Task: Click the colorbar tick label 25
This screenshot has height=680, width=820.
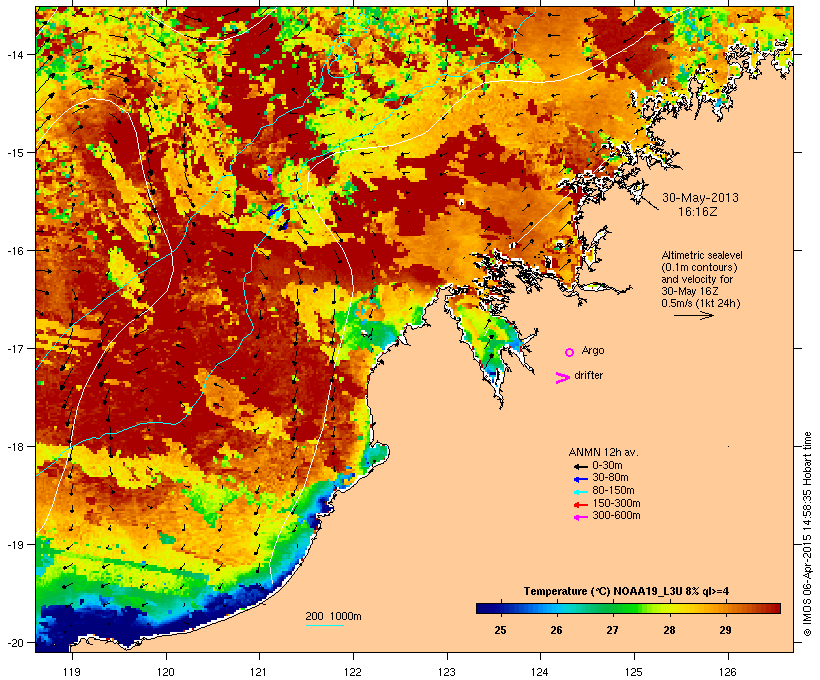Action: point(500,630)
